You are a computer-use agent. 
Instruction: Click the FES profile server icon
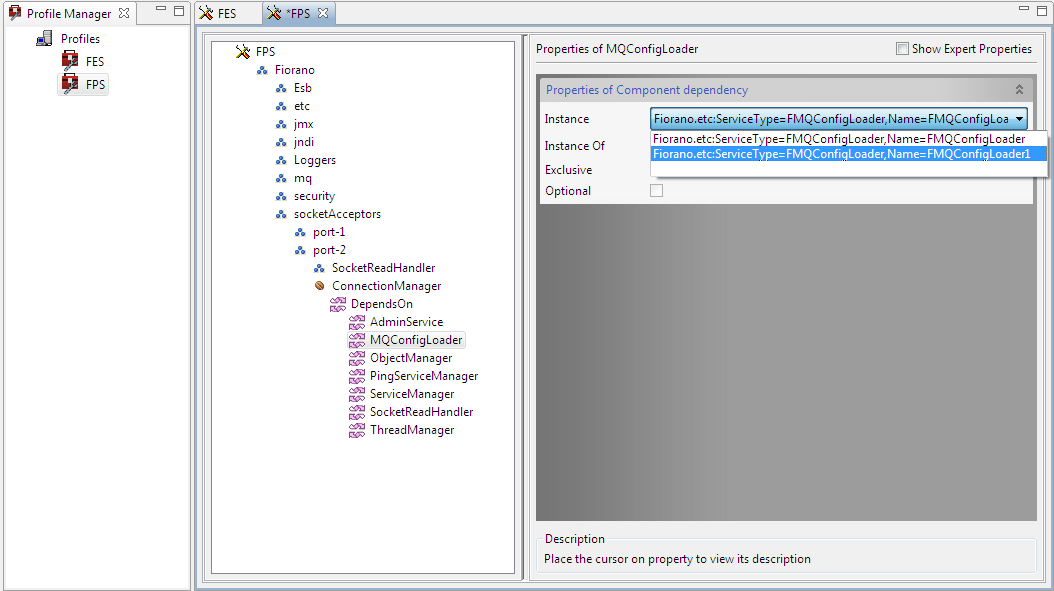(x=70, y=61)
